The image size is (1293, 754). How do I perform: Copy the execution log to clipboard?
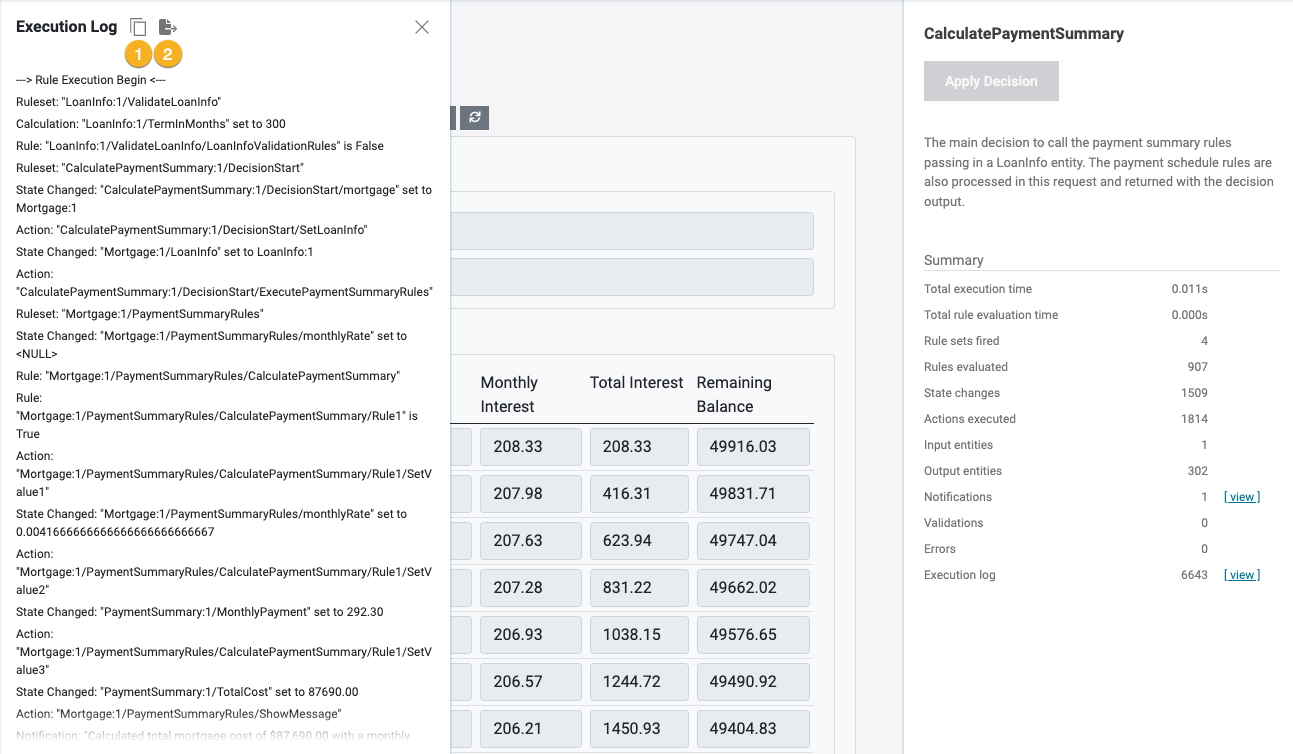[x=139, y=27]
